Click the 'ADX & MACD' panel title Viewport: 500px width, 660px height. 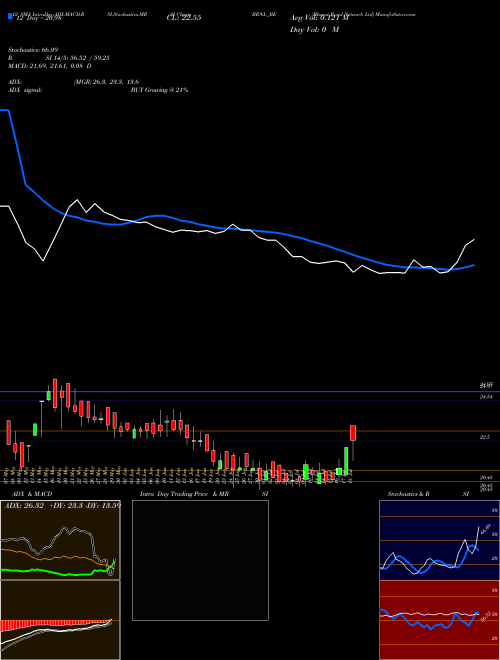point(32,494)
